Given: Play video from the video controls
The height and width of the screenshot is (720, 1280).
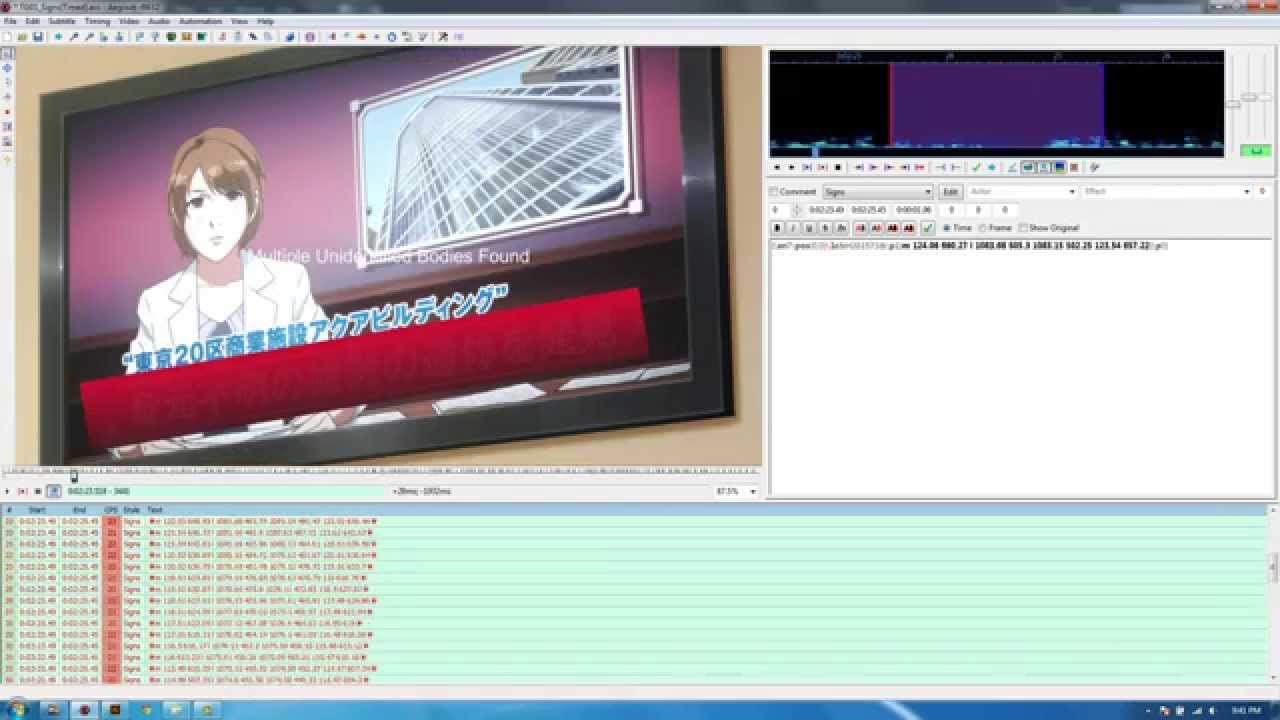Looking at the screenshot, I should coord(7,491).
